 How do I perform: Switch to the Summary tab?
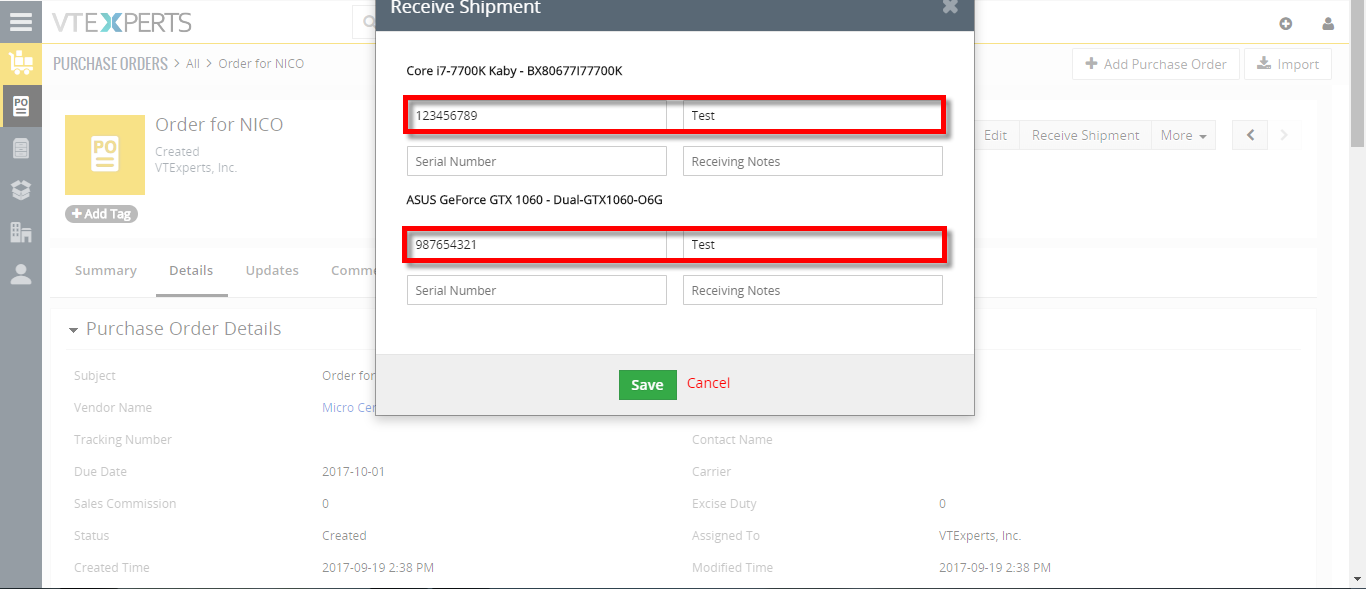(x=106, y=270)
